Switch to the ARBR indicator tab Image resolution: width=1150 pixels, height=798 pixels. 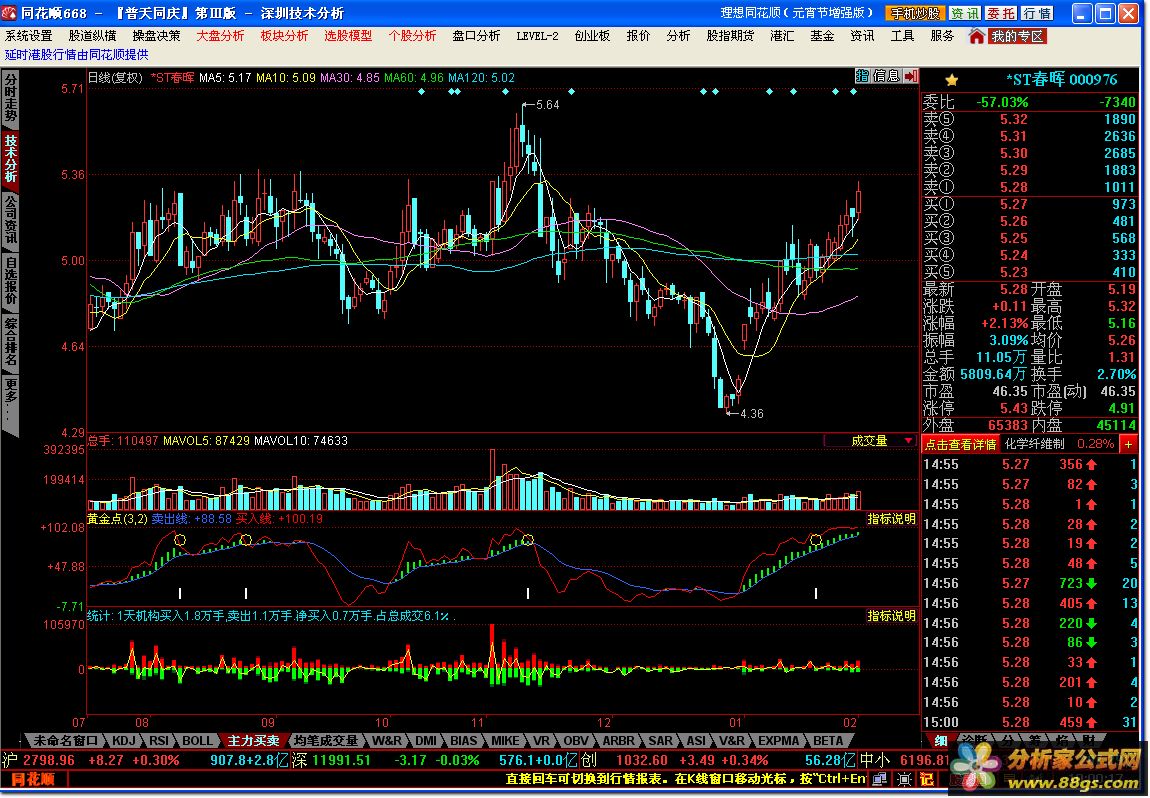point(618,741)
